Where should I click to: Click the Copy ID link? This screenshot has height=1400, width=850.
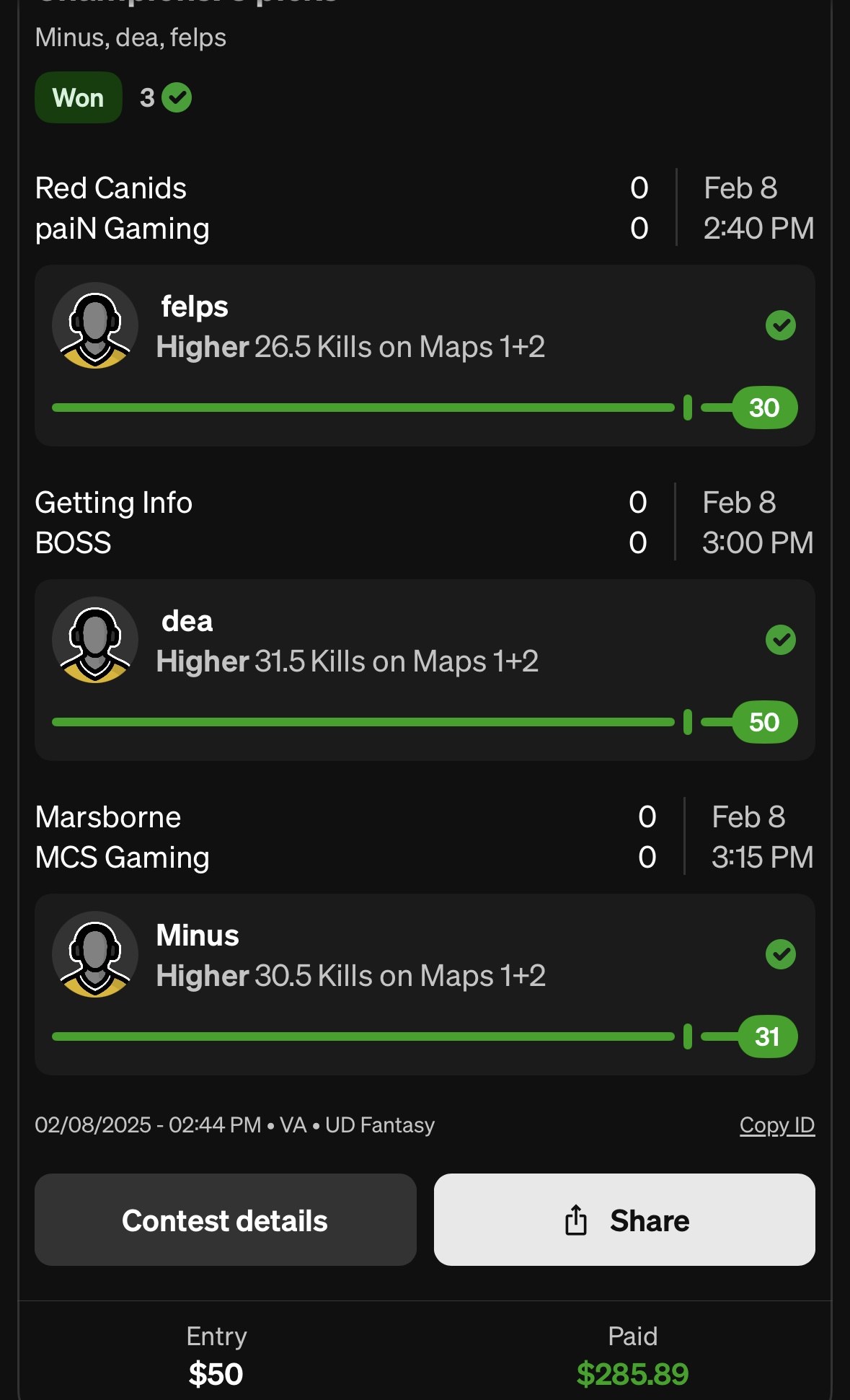point(777,1125)
